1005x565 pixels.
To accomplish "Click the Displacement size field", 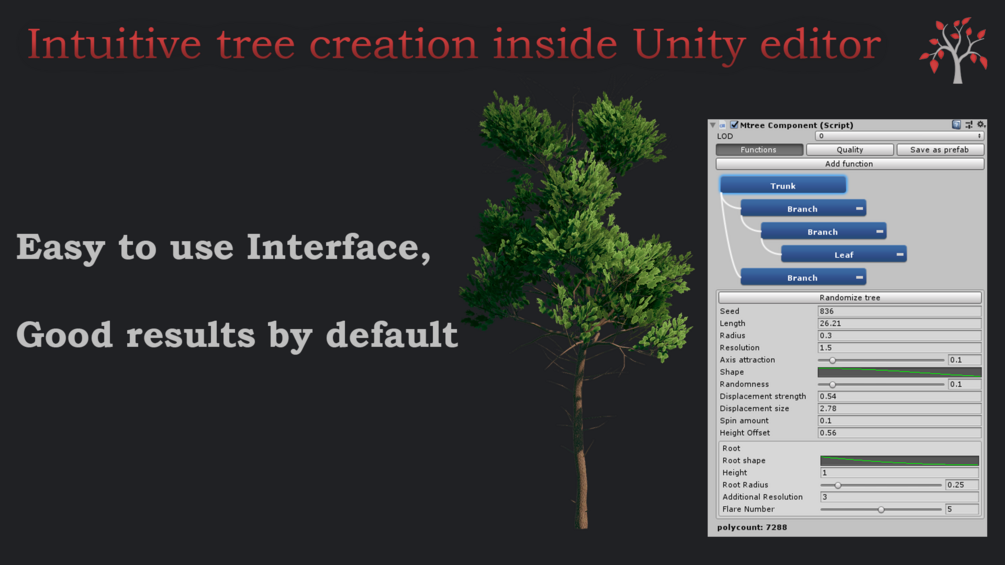I will click(x=899, y=409).
